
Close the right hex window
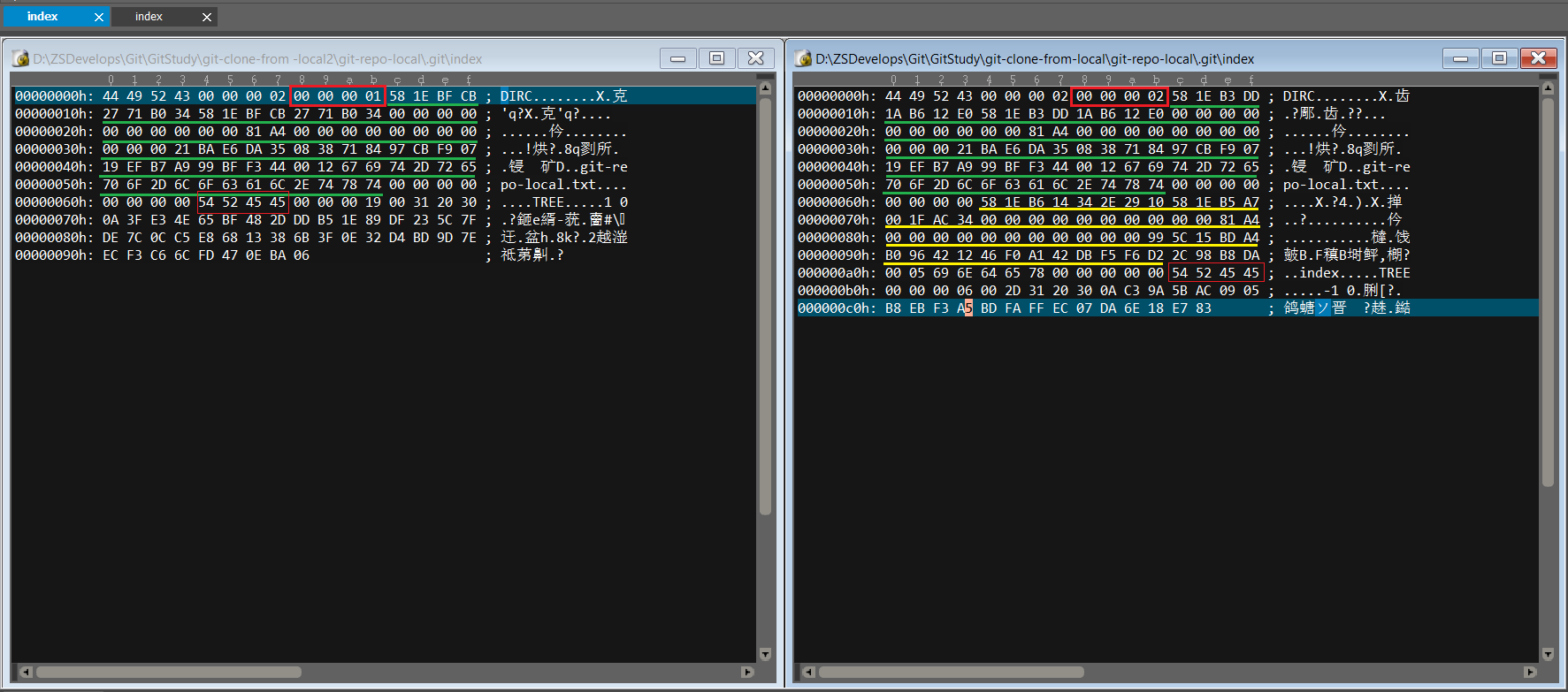click(1539, 58)
